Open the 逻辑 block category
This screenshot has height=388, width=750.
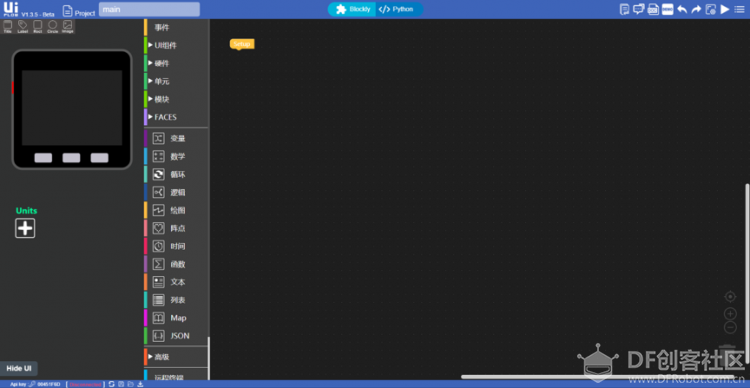pos(176,192)
